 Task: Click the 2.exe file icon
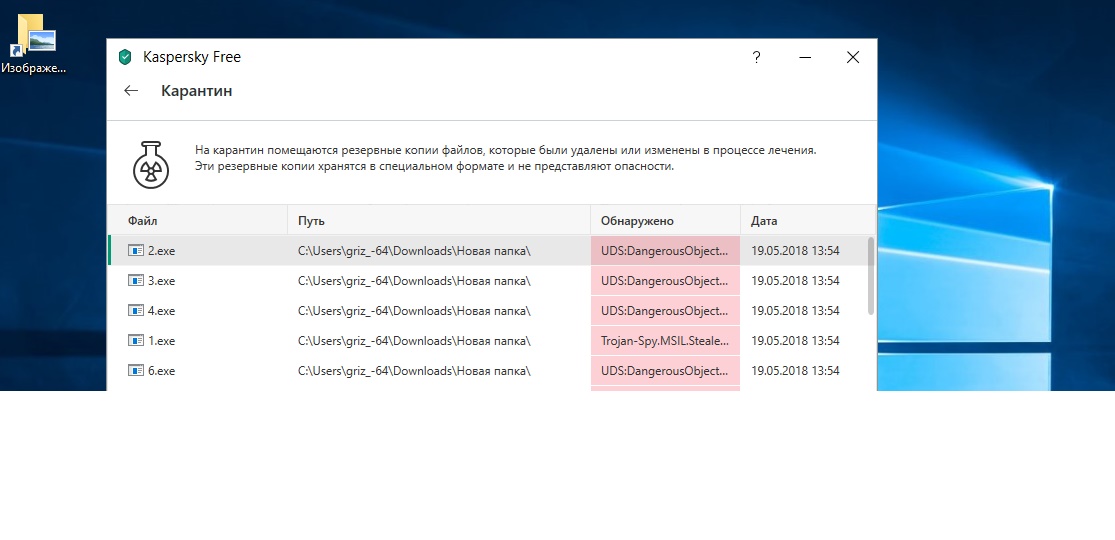(x=136, y=251)
